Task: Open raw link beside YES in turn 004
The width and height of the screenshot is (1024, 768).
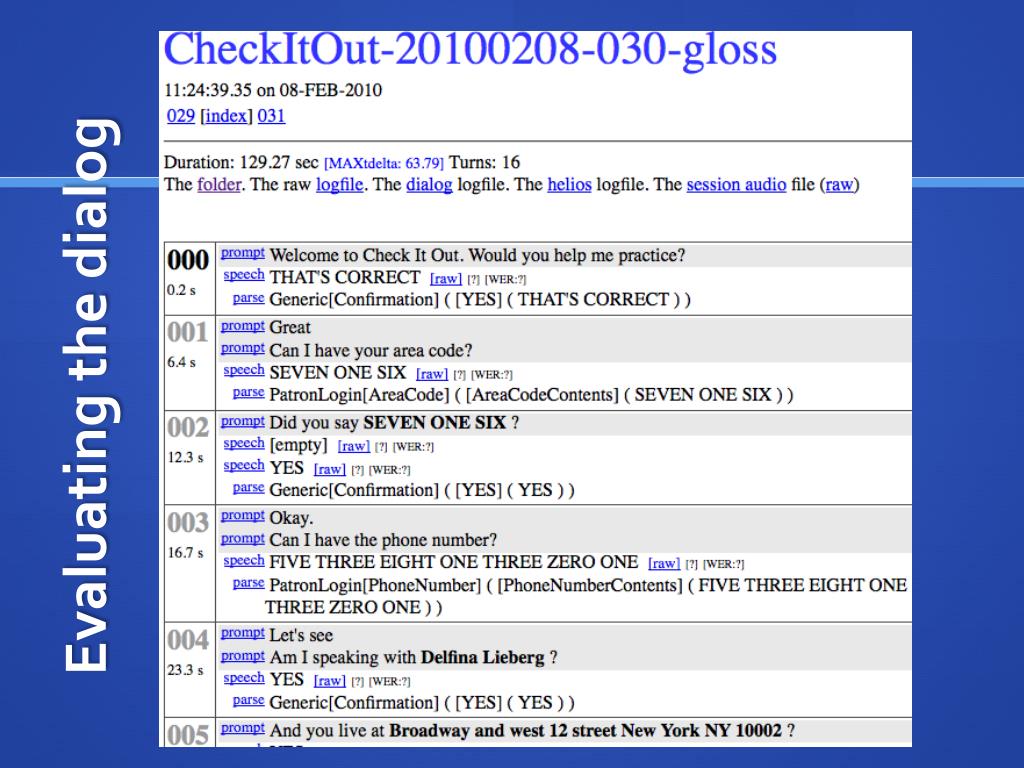Action: pos(329,681)
